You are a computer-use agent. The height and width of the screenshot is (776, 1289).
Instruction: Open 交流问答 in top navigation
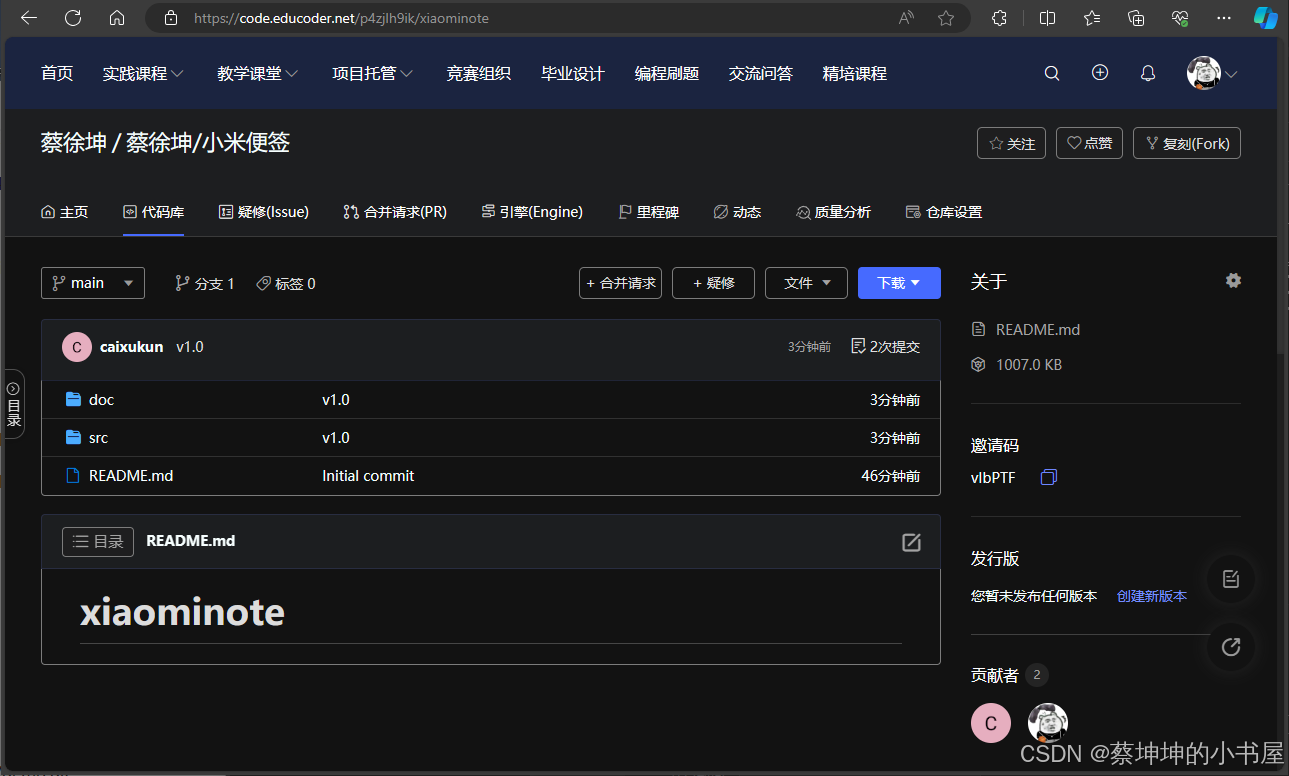(761, 73)
